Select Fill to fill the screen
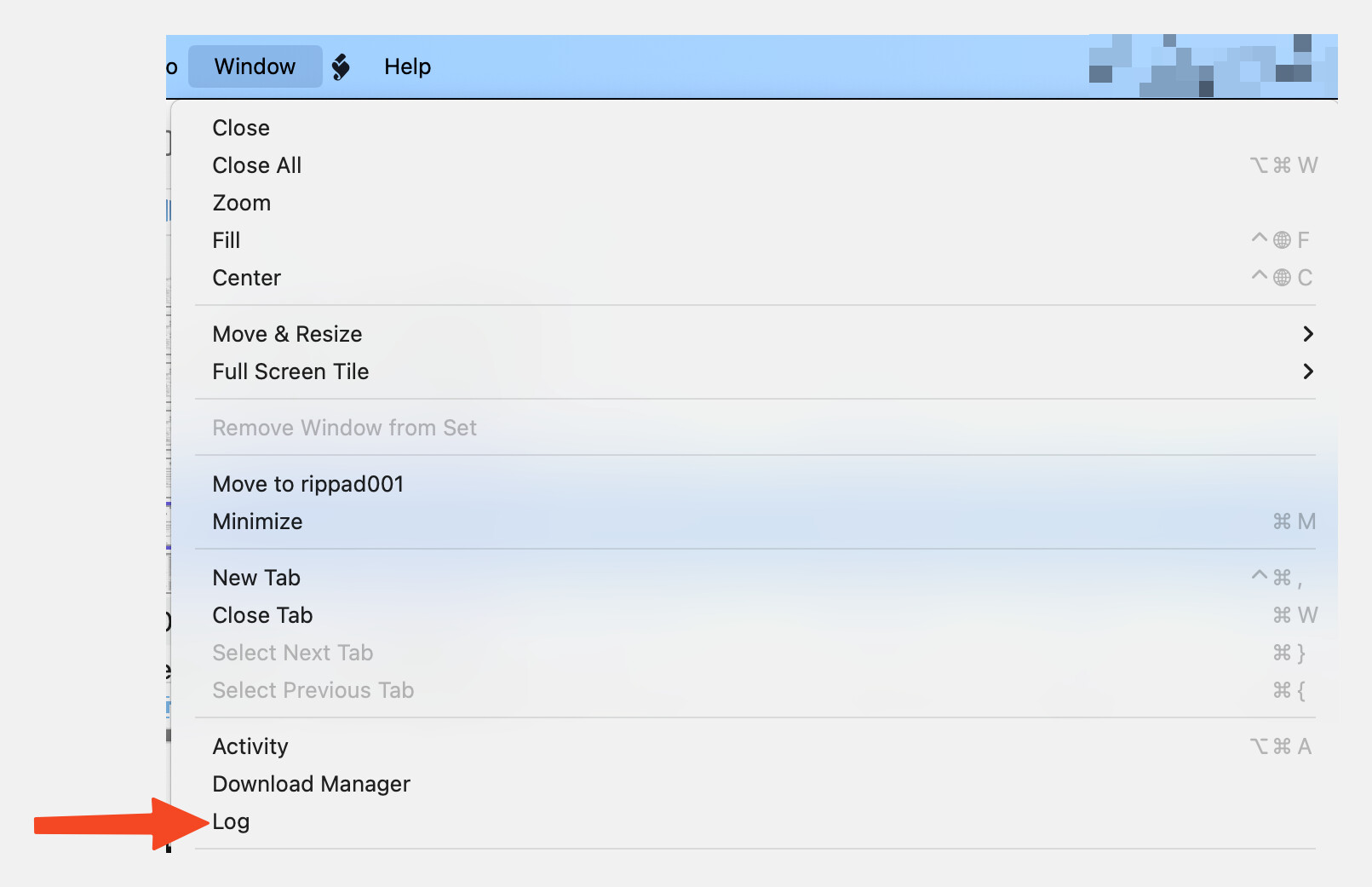Screen dimensions: 1372x887 click(227, 240)
